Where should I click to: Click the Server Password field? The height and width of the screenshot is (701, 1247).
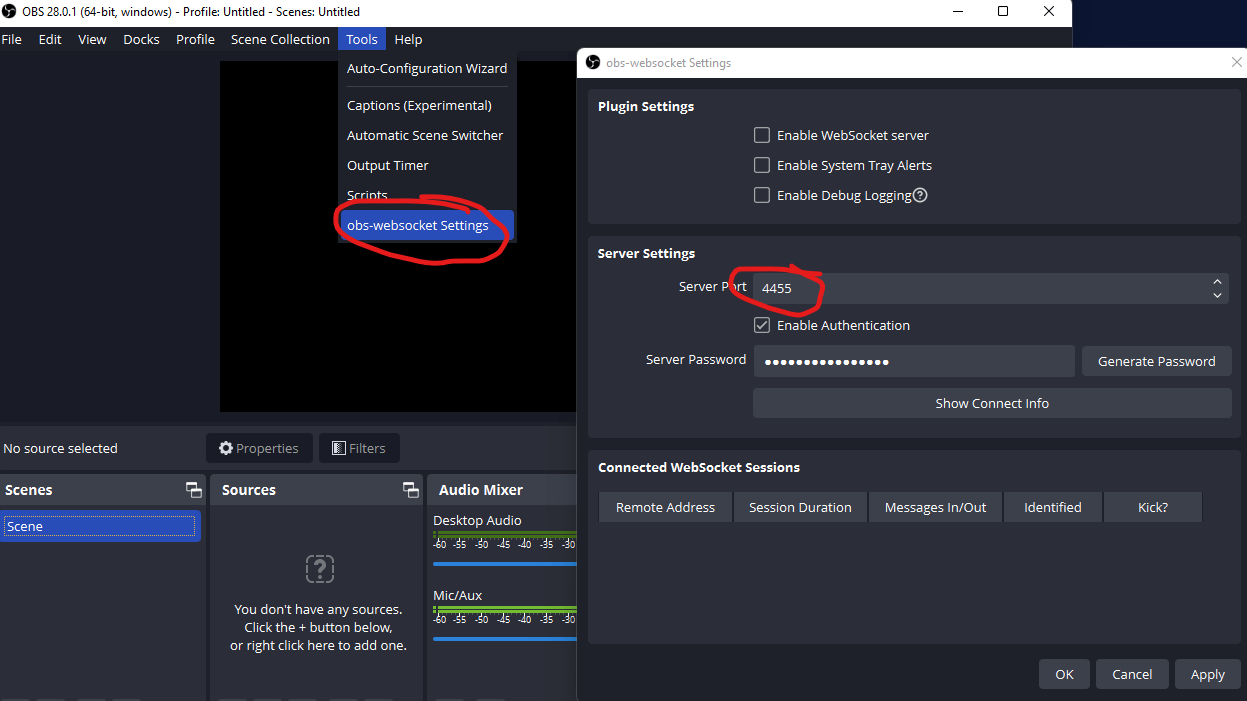pyautogui.click(x=914, y=361)
